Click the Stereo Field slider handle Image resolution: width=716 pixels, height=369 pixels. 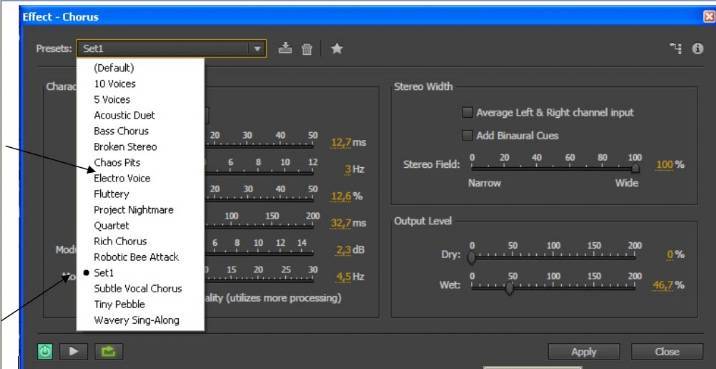pyautogui.click(x=635, y=169)
